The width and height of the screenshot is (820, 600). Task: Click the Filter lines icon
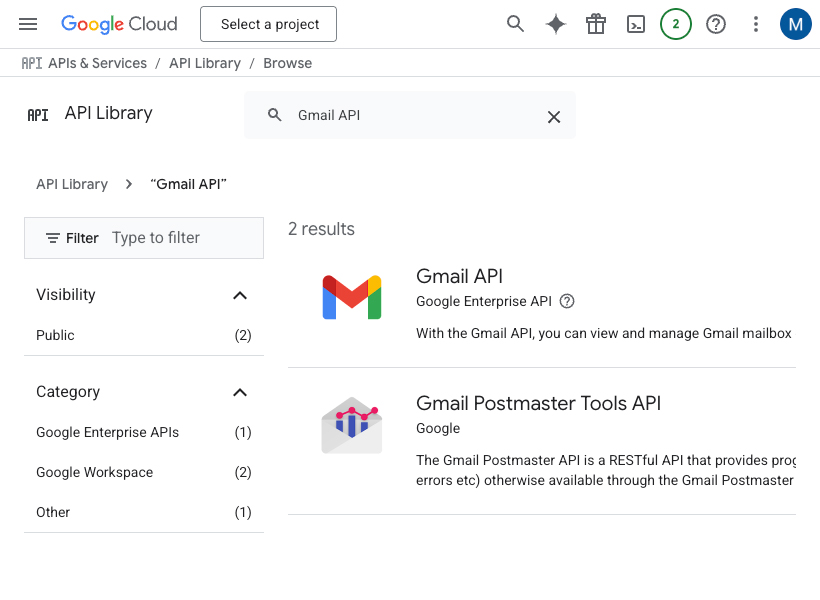[53, 238]
